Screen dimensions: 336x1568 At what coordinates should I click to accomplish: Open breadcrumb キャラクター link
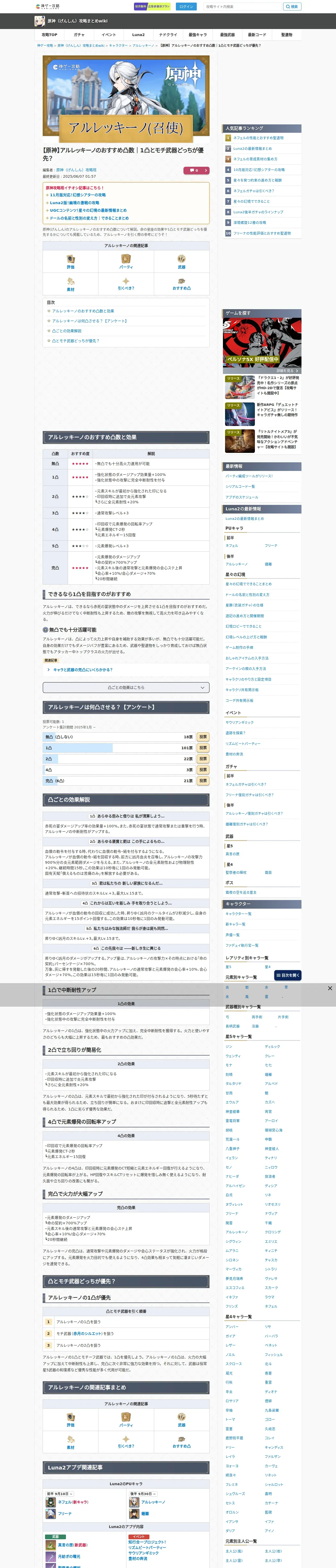point(118,46)
